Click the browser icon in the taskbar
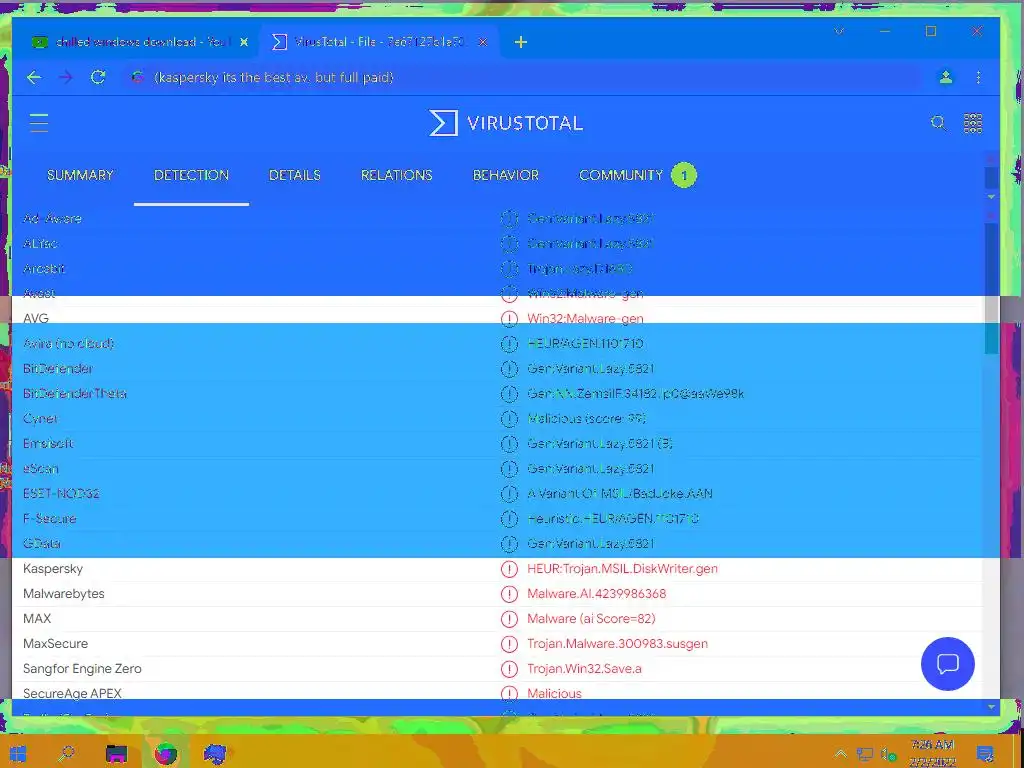 click(x=166, y=754)
